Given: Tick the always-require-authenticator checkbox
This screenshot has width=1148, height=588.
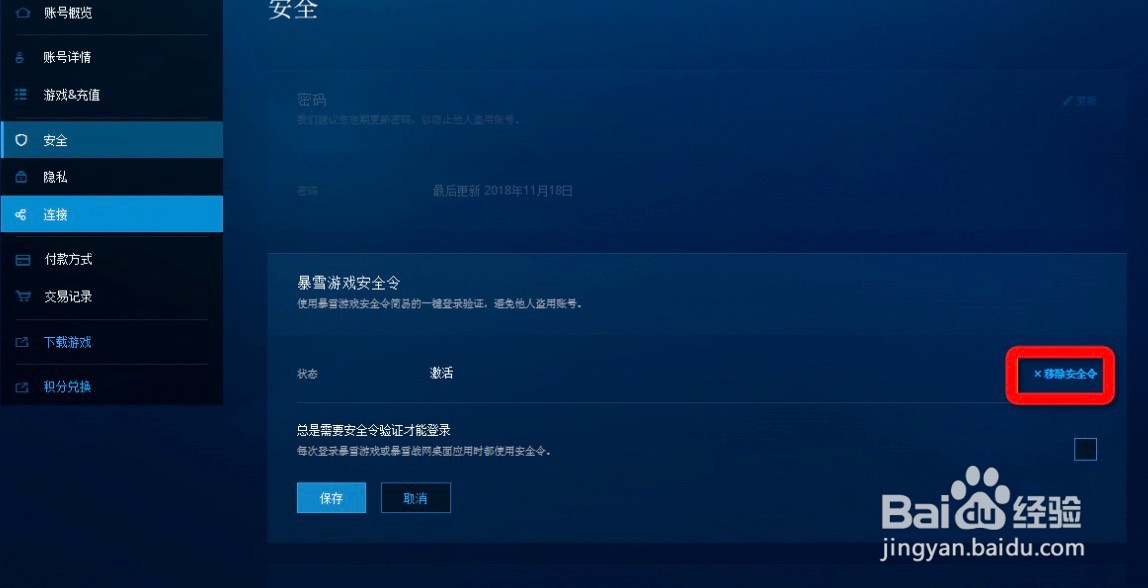Looking at the screenshot, I should [x=1085, y=449].
